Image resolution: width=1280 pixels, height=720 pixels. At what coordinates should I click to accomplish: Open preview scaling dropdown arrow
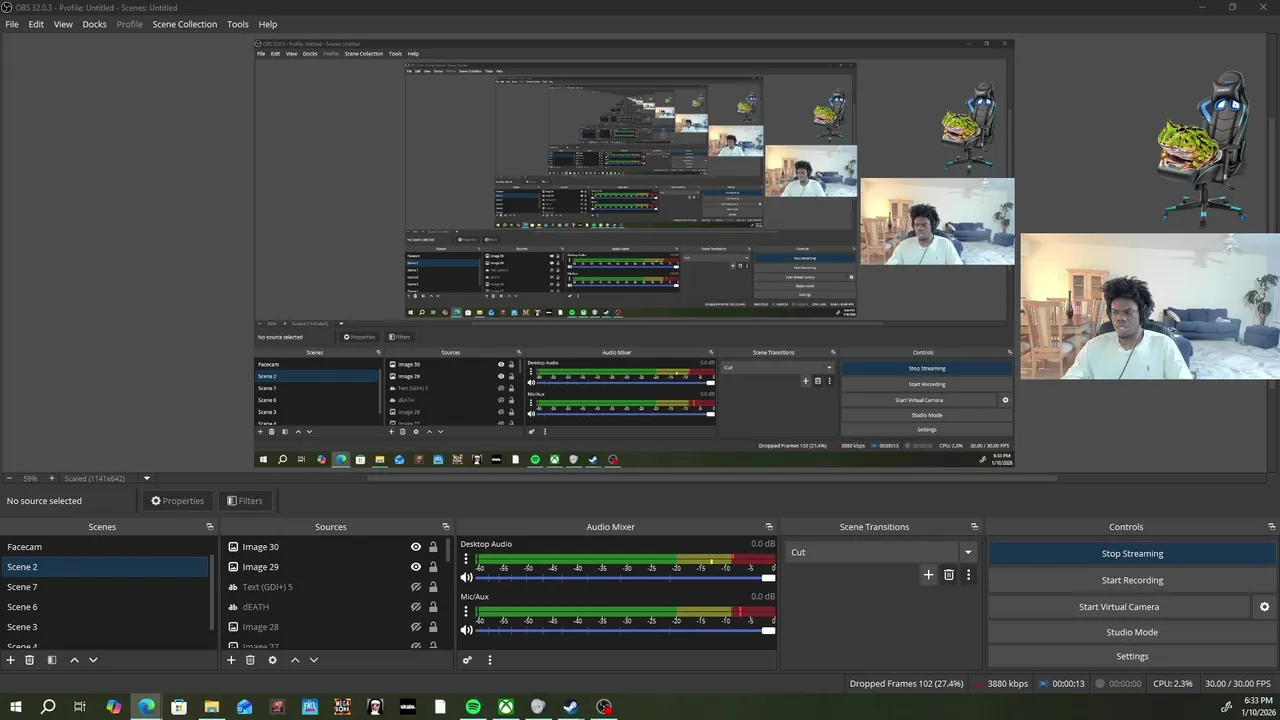pyautogui.click(x=147, y=479)
